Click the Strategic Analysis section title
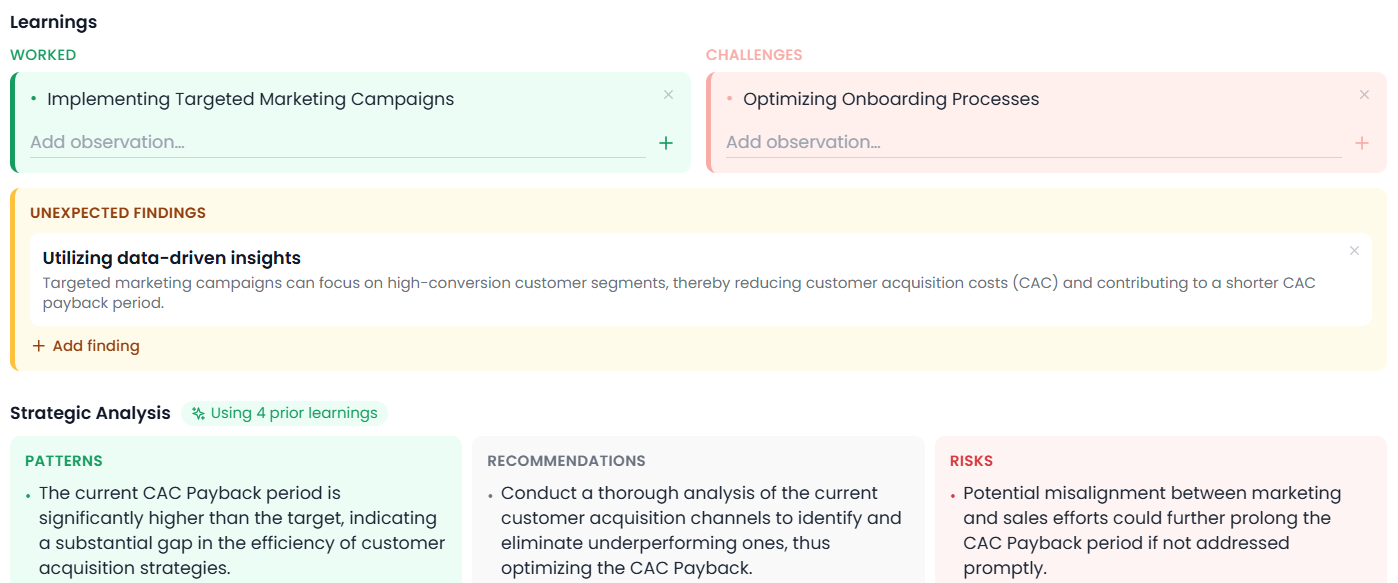Screen dimensions: 1398x583 pos(90,413)
